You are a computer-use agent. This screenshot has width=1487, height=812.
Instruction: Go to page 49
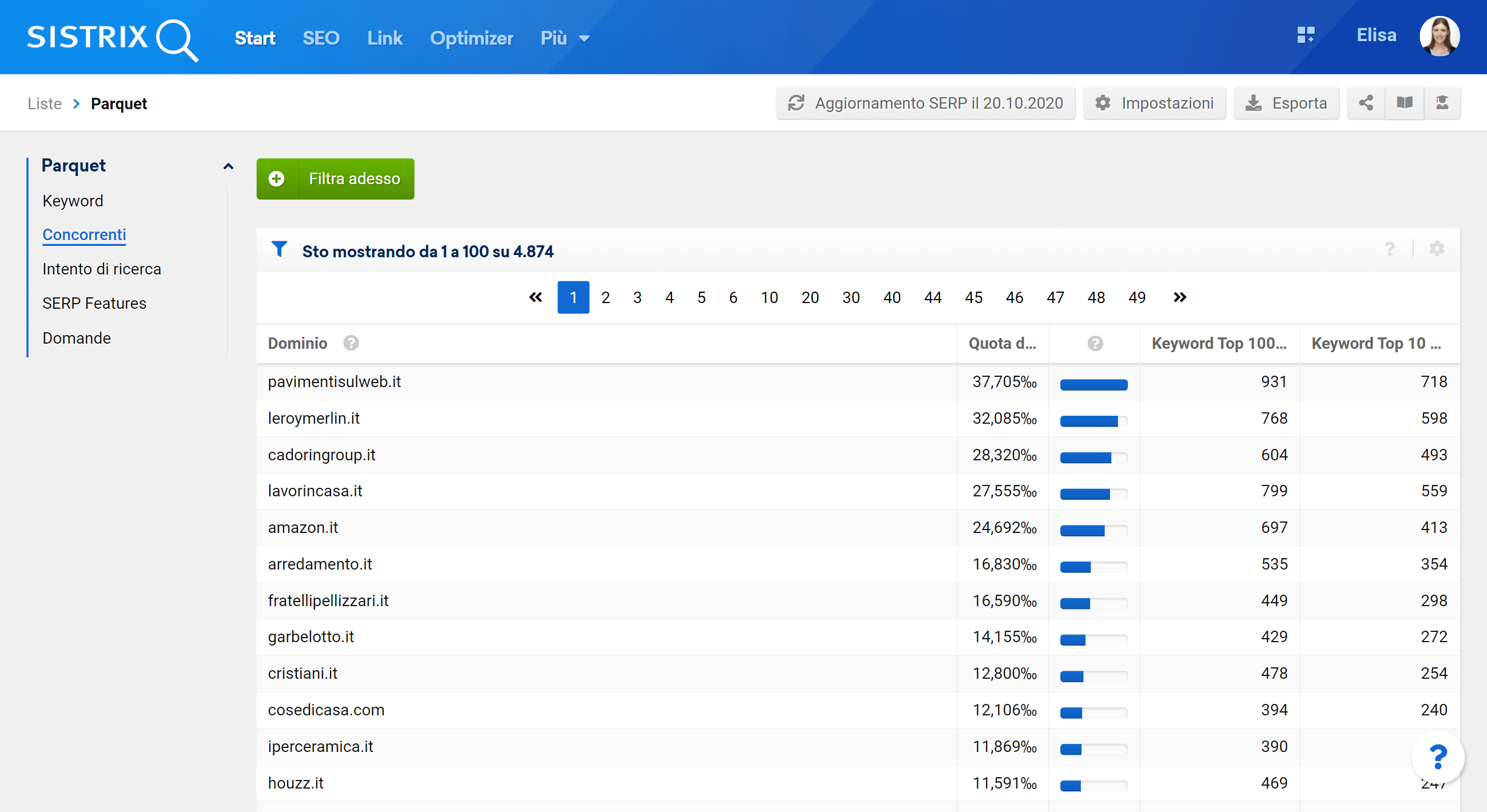point(1136,297)
